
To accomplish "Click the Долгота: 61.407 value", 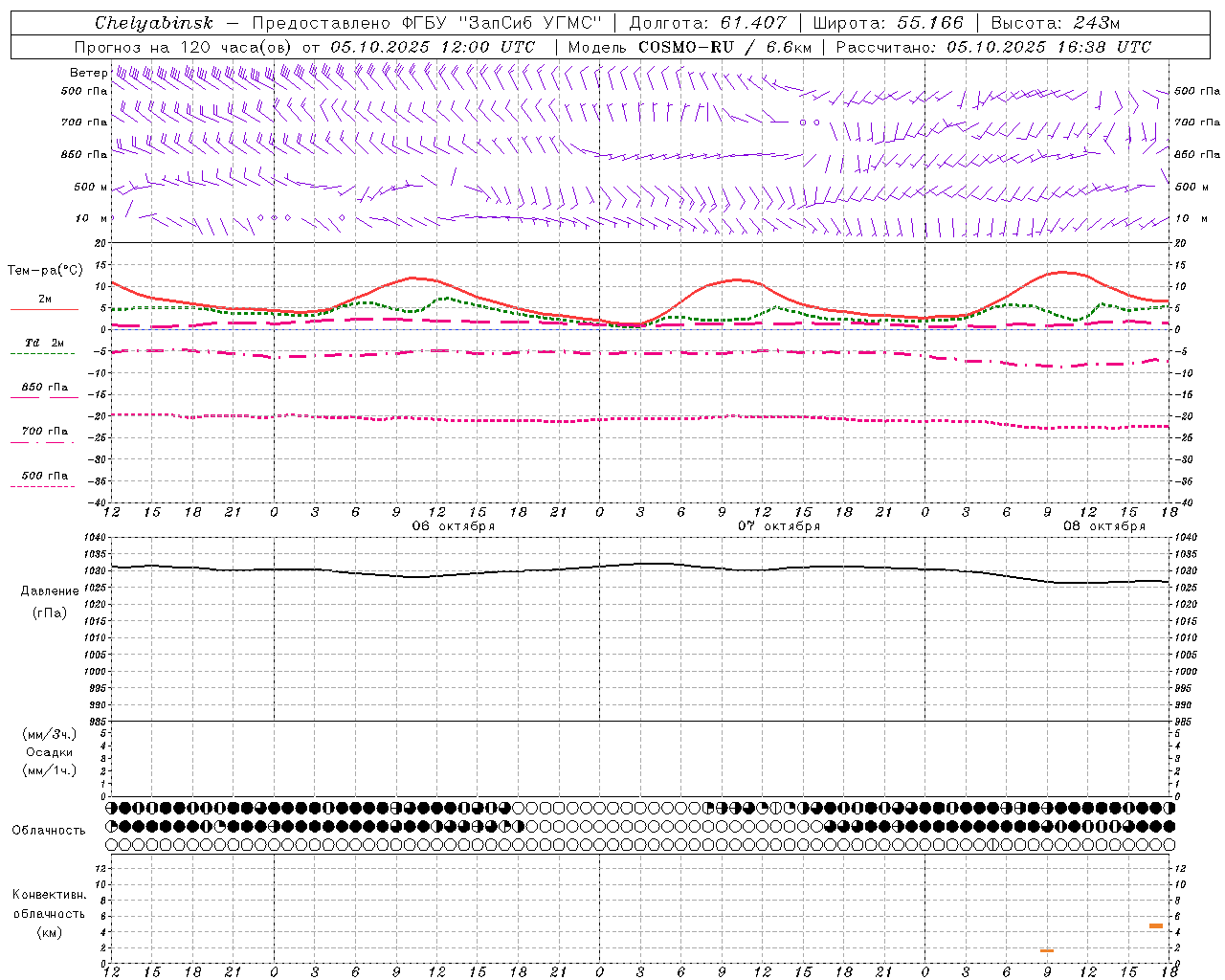I will click(x=707, y=23).
